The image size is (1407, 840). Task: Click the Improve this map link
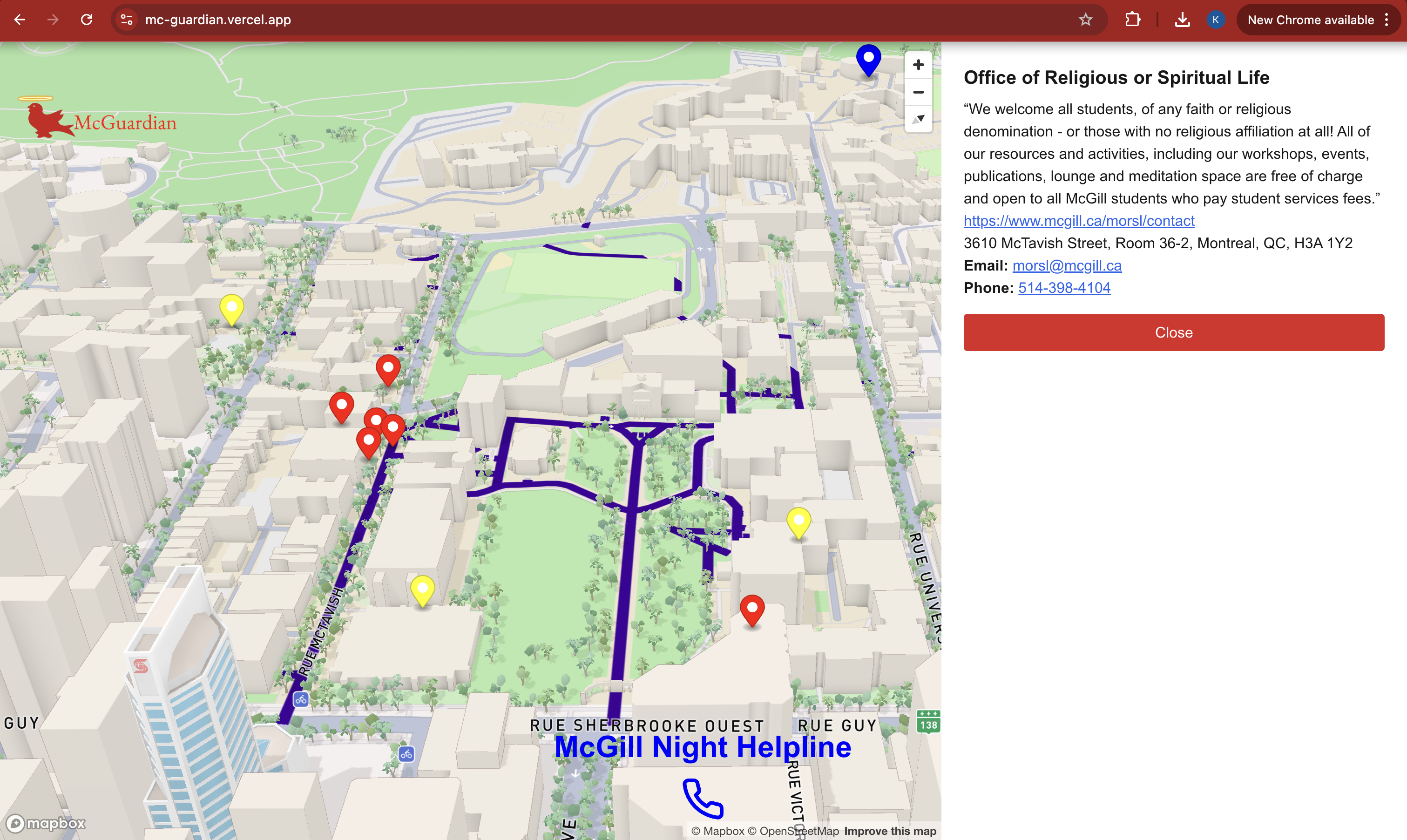point(890,830)
